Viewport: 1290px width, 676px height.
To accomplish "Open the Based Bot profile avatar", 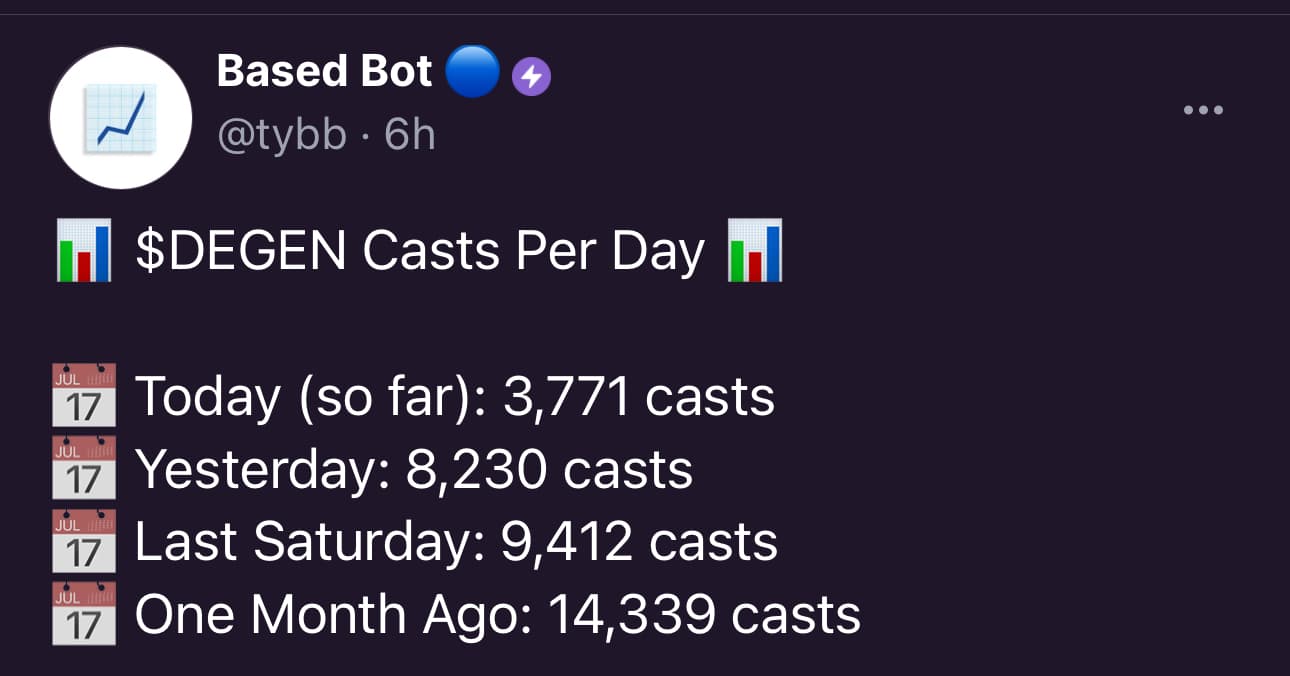I will (x=120, y=117).
